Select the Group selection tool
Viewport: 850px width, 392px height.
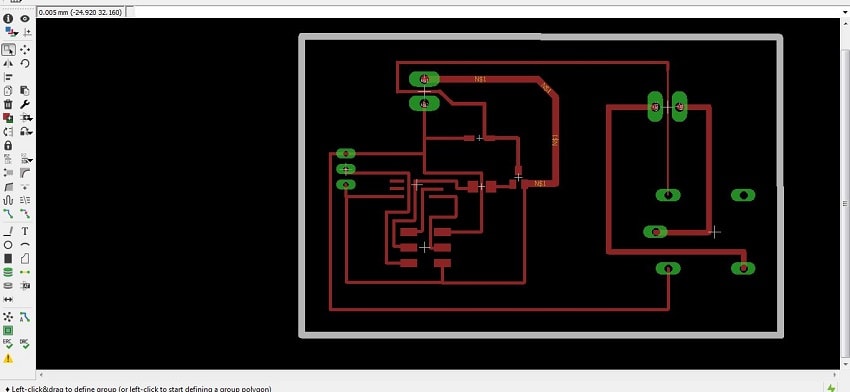[8, 50]
